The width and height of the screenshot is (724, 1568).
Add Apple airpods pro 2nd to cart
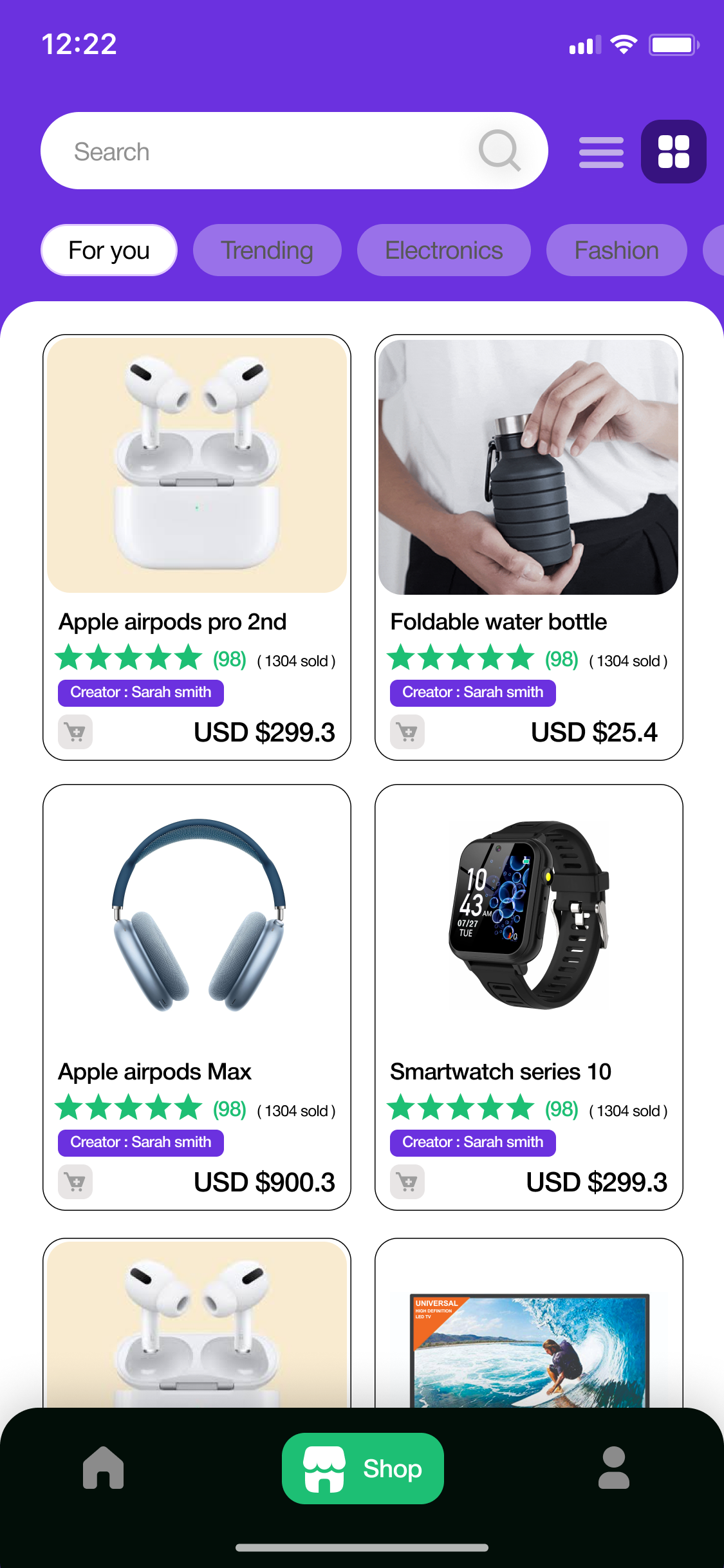coord(75,732)
